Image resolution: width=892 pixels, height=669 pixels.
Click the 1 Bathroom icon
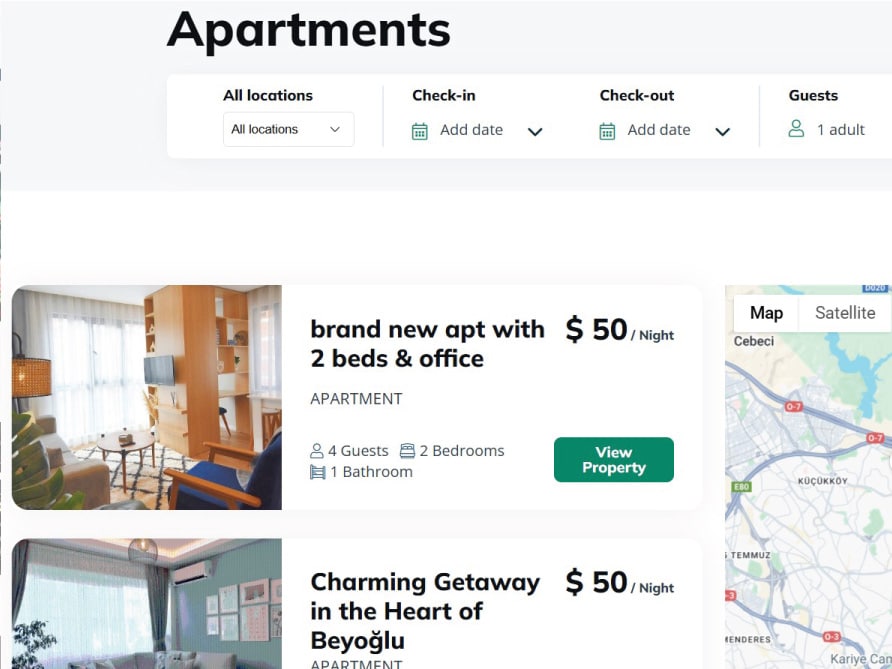[317, 472]
